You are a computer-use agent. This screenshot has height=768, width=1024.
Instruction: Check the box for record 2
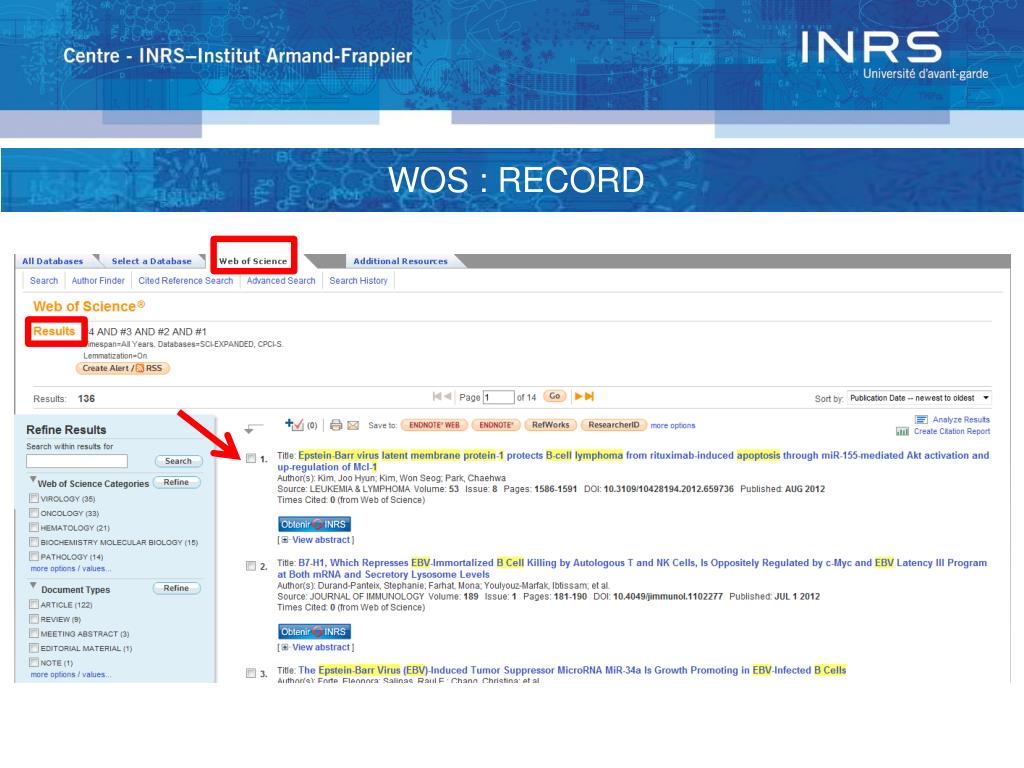[x=251, y=566]
